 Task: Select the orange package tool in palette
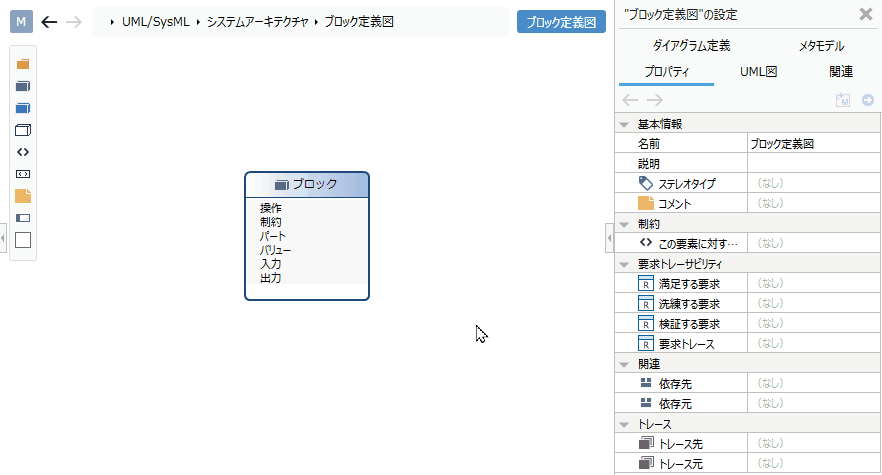coord(23,64)
